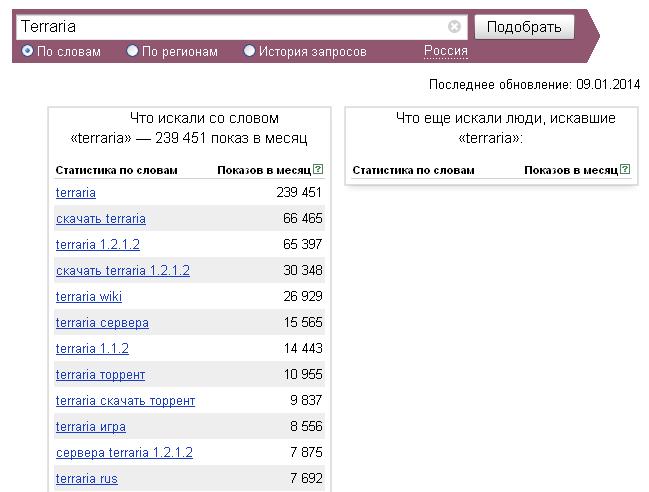Viewport: 649px width, 492px height.
Task: Select the 7 875 impressions value
Action: [306, 452]
